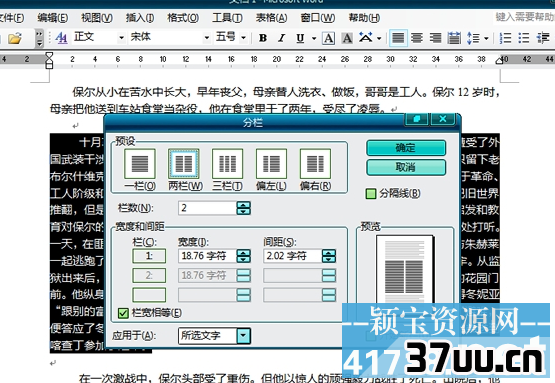Screen dimensions: 555x383
Task: Open the font name 宋体 dropdown
Action: [x=207, y=38]
